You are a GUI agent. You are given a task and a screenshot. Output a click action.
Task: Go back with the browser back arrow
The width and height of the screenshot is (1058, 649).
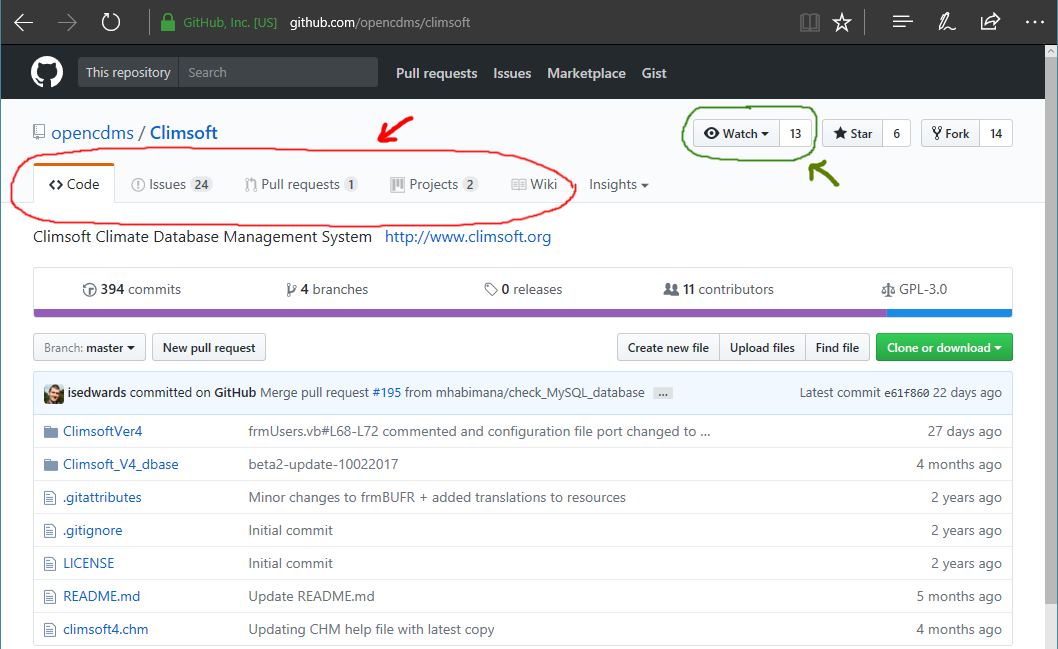click(x=24, y=22)
